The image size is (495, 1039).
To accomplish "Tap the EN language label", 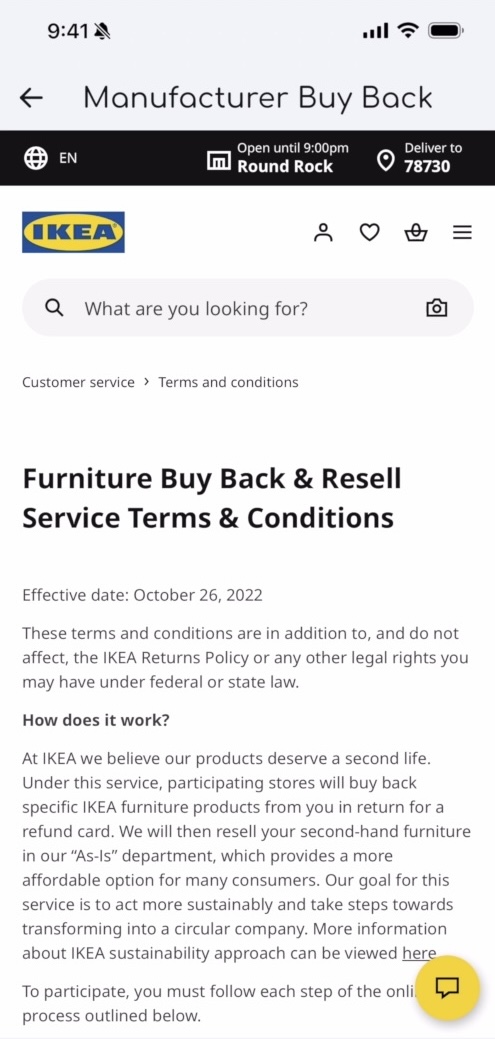I will [68, 158].
